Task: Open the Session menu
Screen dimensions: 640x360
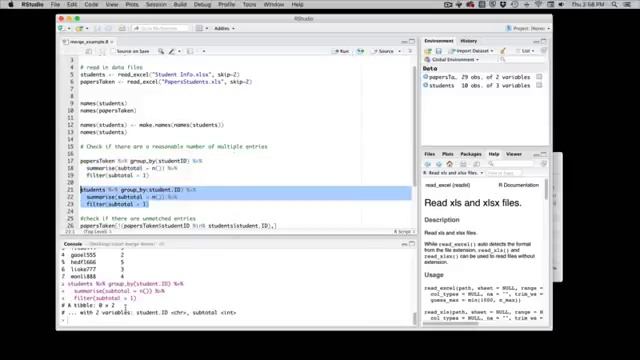Action: point(156,4)
